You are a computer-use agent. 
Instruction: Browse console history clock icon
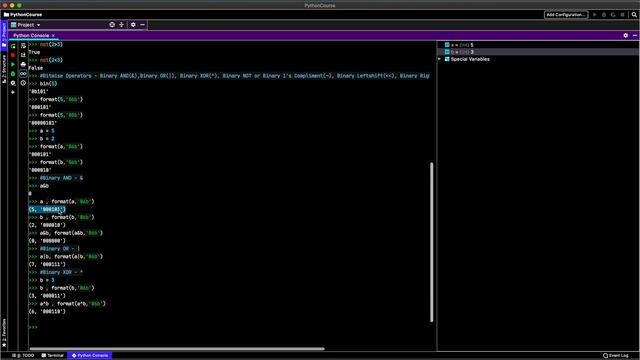pyautogui.click(x=23, y=83)
